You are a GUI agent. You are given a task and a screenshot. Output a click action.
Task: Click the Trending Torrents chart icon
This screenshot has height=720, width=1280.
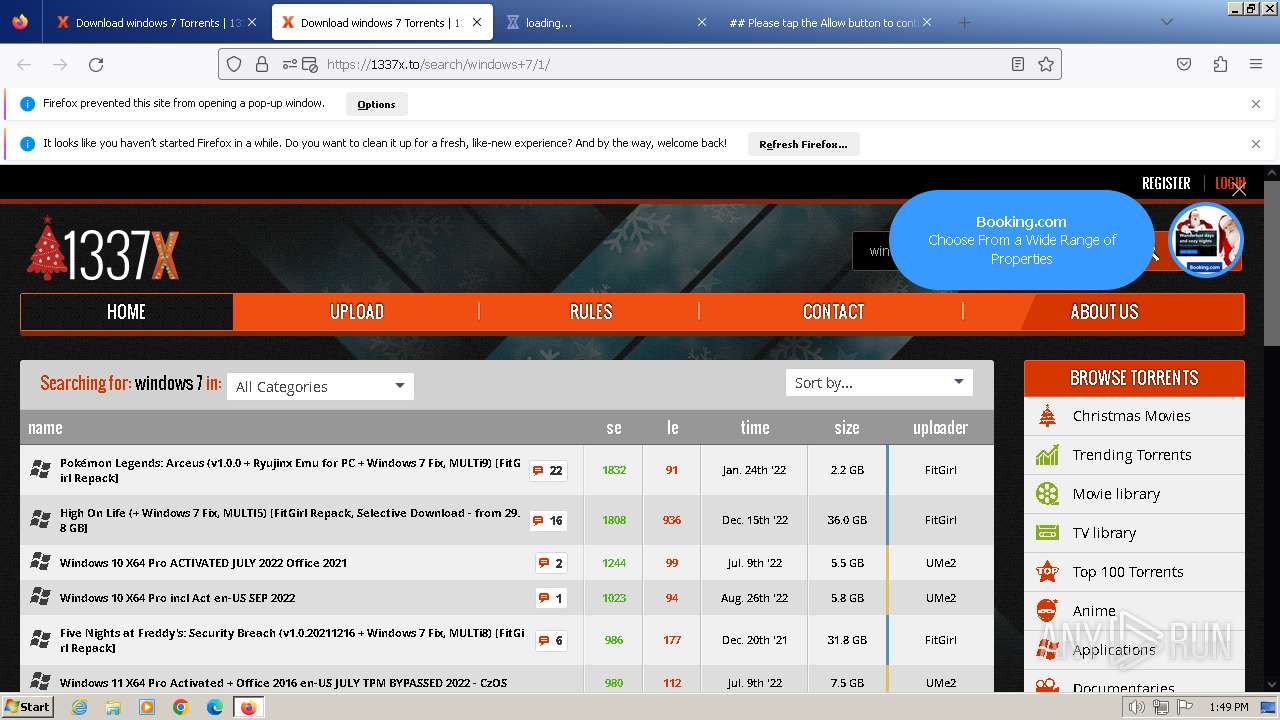(x=1047, y=455)
